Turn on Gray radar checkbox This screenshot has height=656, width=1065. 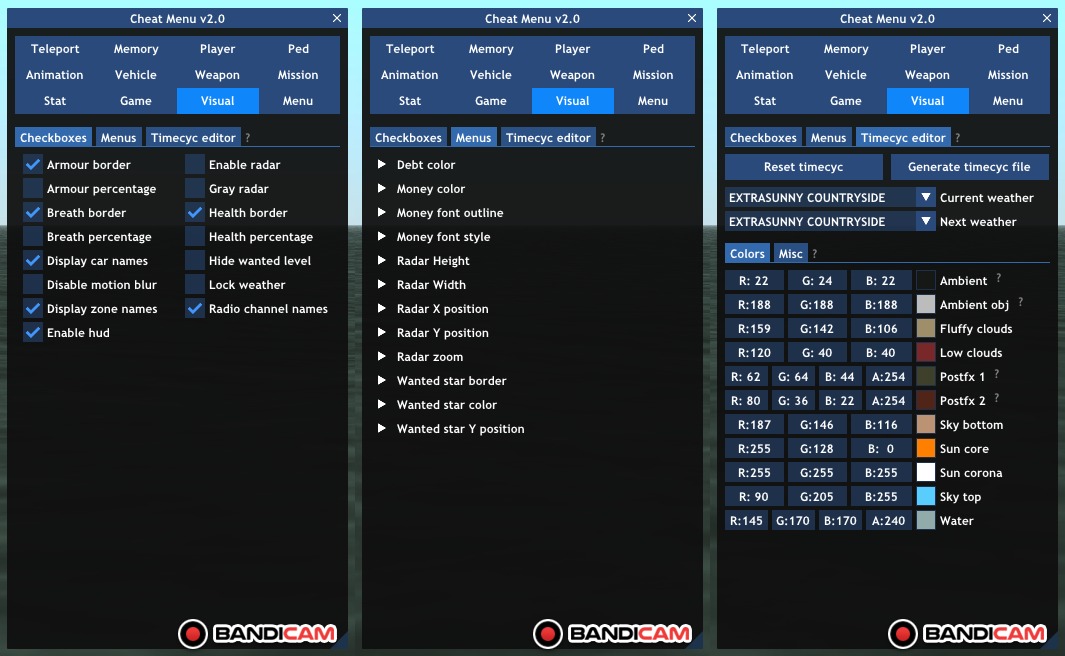click(195, 188)
